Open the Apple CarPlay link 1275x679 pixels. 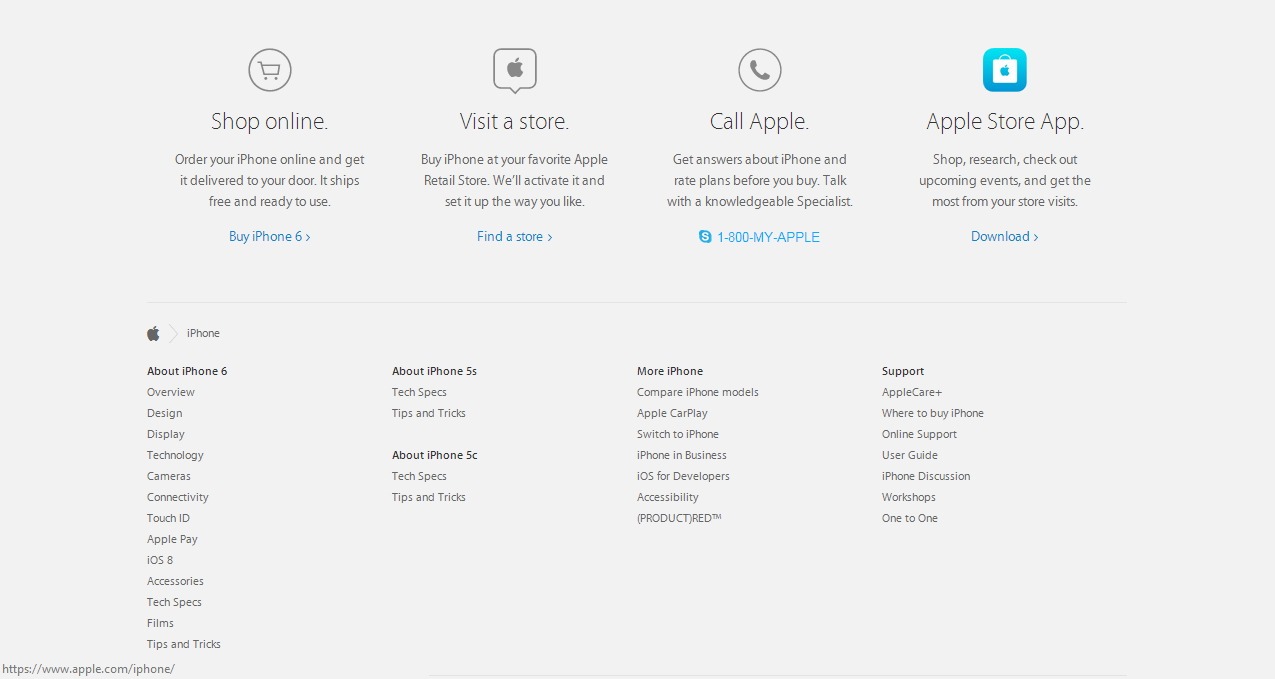click(672, 413)
